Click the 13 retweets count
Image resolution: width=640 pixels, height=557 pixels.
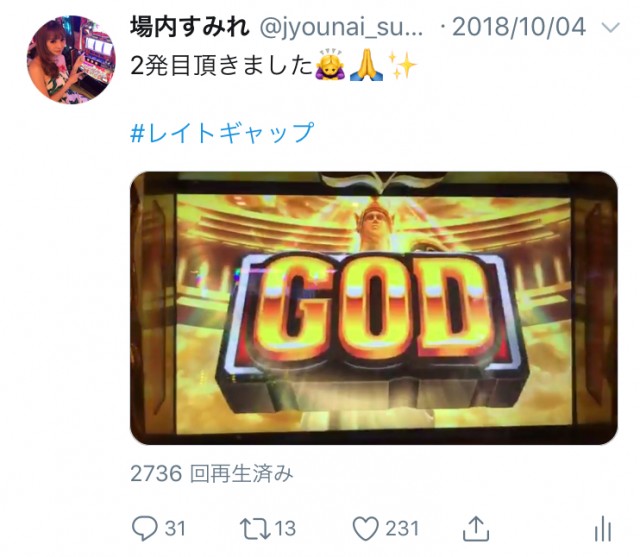(x=285, y=528)
